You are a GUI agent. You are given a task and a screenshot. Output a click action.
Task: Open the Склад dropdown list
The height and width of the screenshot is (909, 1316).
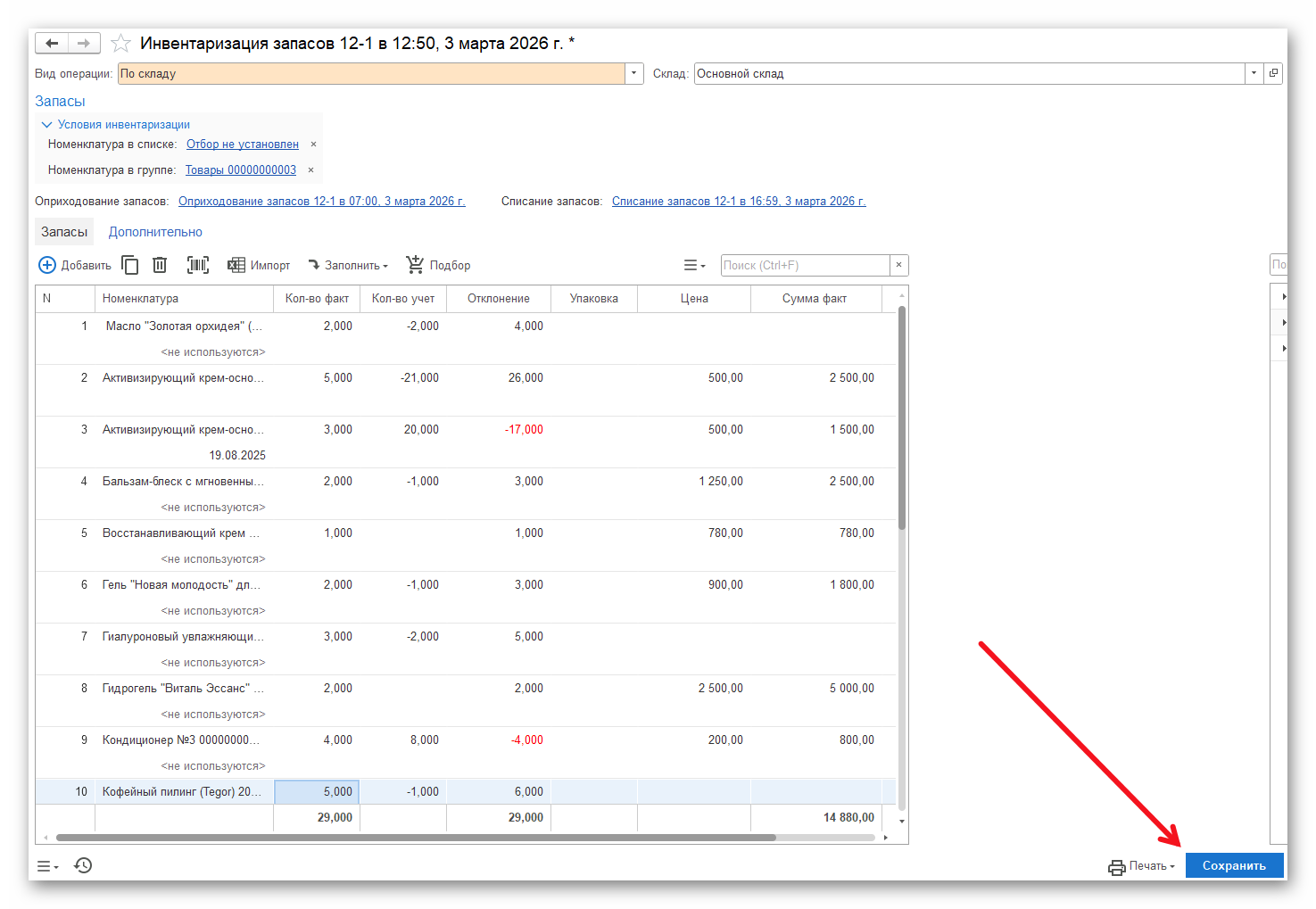click(1254, 73)
